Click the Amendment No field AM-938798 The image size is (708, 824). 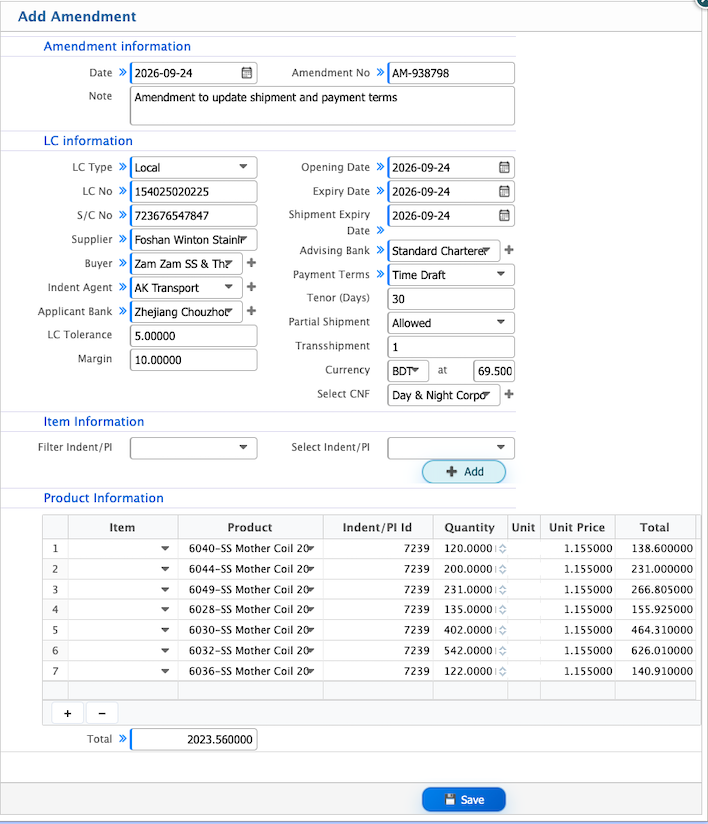point(451,73)
